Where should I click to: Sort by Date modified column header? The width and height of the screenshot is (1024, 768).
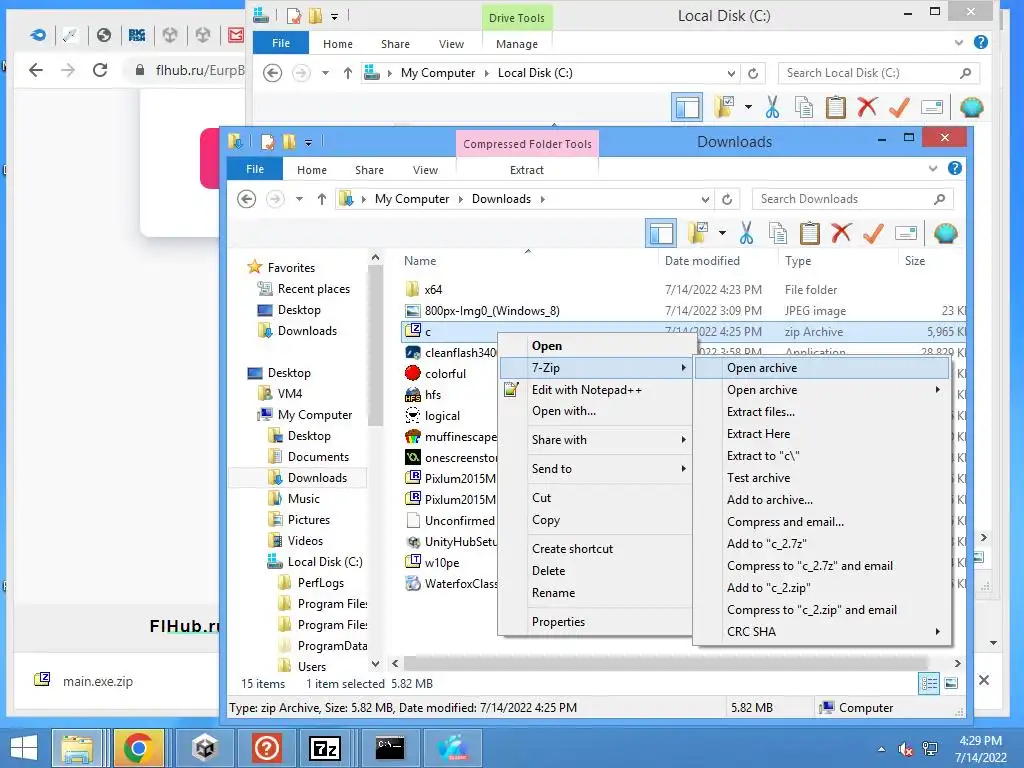(717, 261)
